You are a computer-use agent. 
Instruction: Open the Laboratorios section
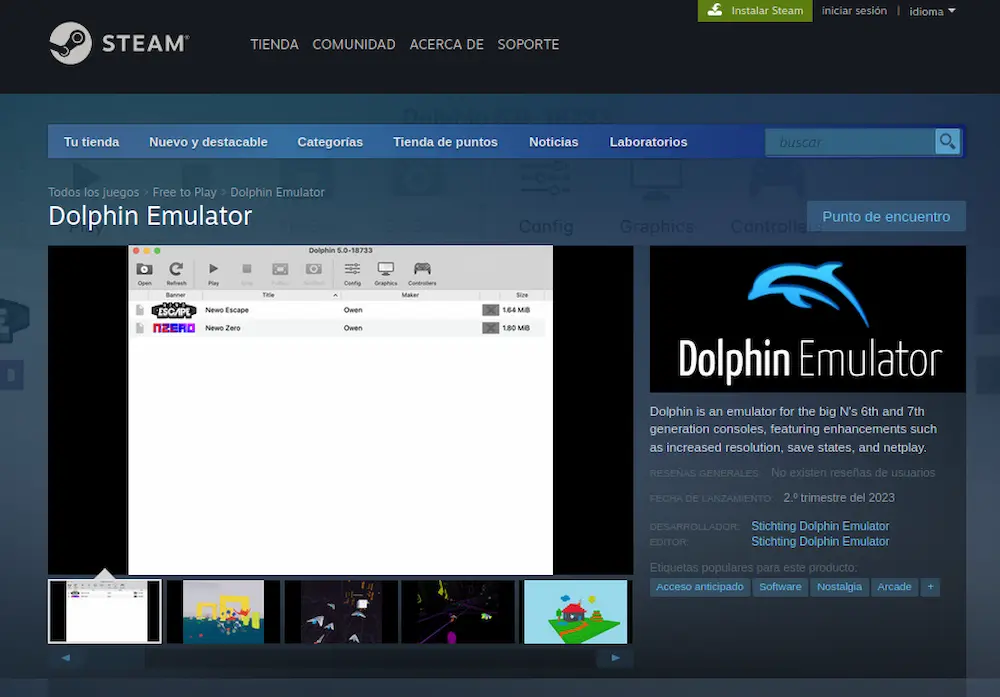pyautogui.click(x=648, y=141)
